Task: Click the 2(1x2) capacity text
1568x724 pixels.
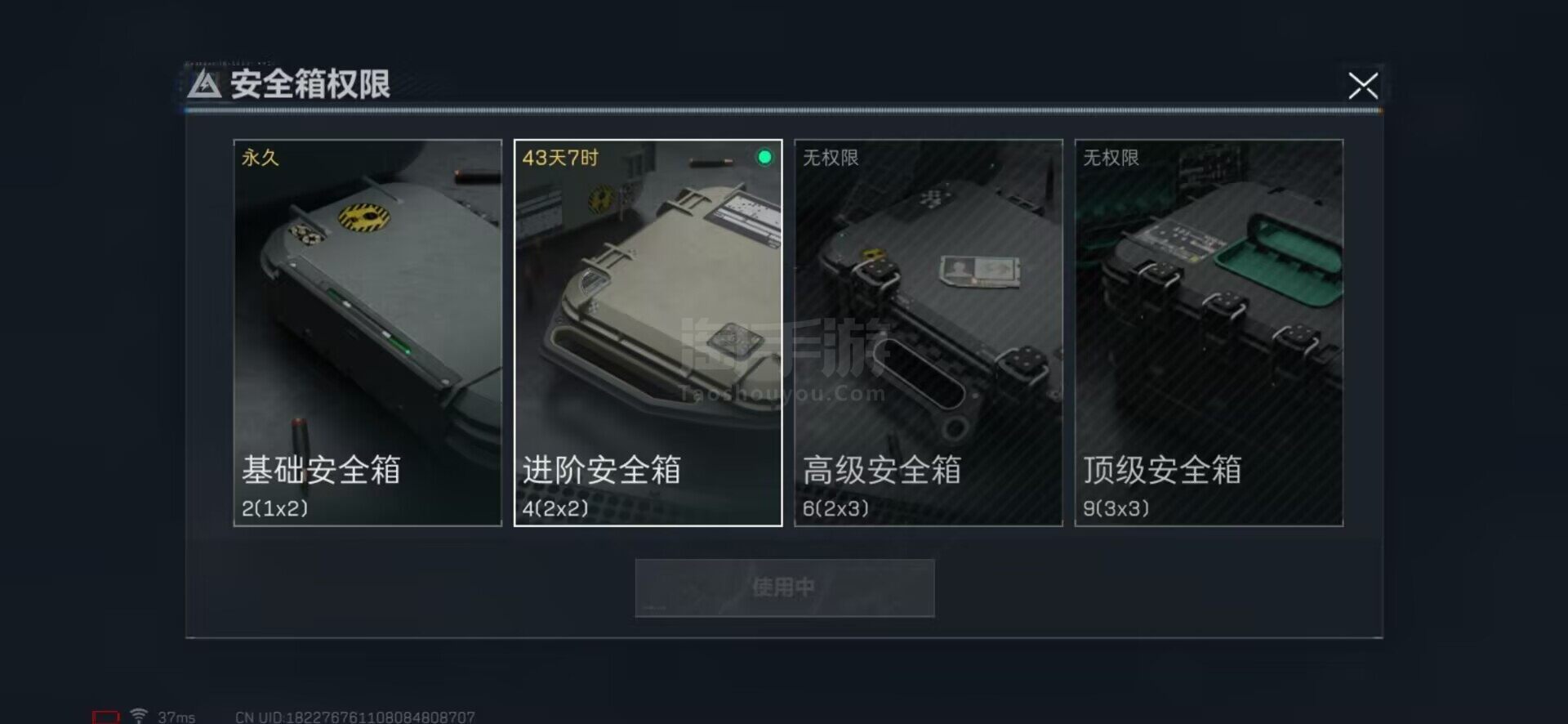Action: tap(275, 508)
